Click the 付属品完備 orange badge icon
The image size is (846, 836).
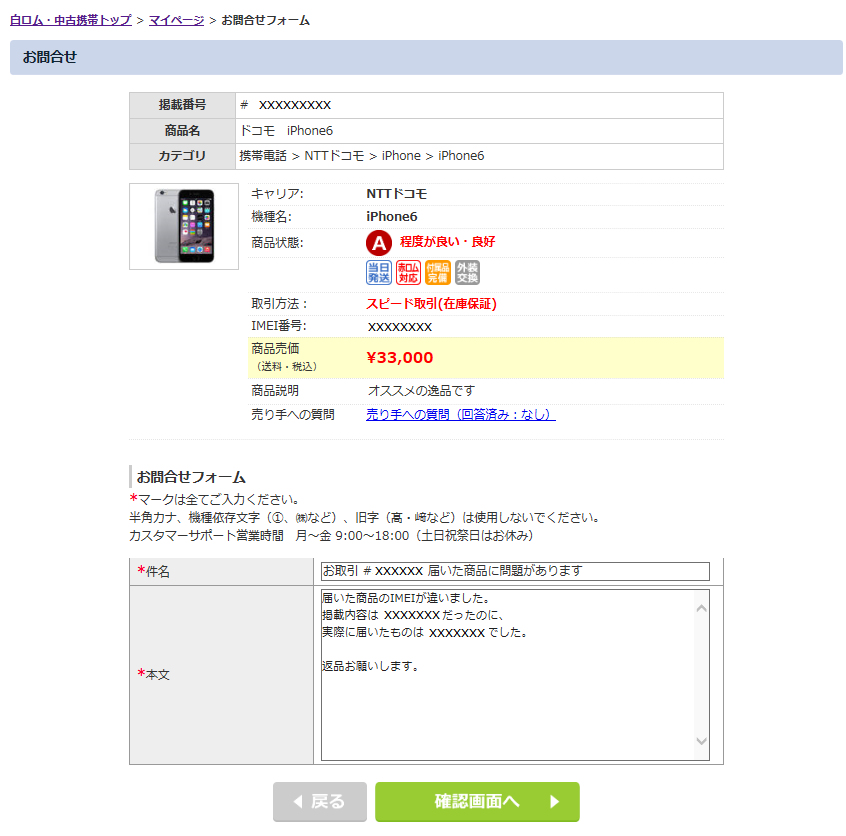click(x=438, y=273)
